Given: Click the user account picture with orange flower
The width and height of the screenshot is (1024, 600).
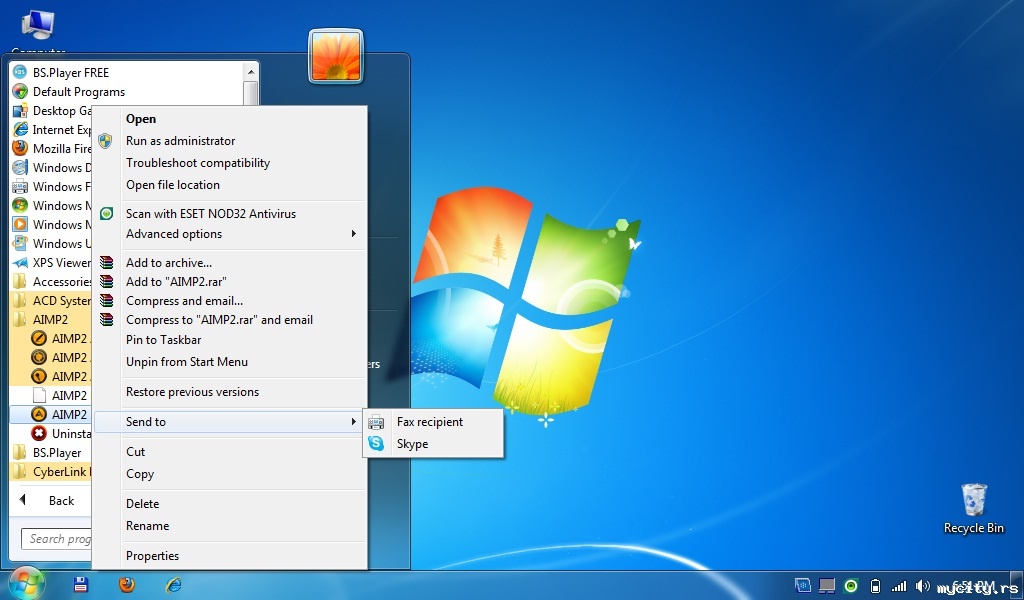Looking at the screenshot, I should point(336,55).
